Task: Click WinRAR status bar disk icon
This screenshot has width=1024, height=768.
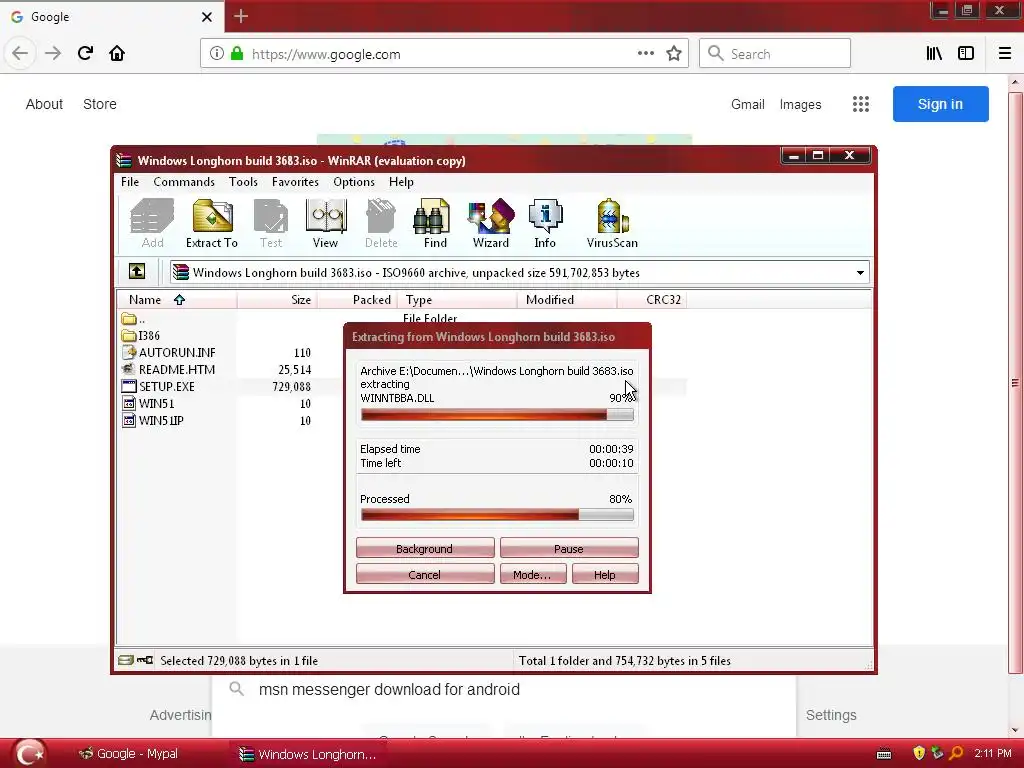Action: point(125,660)
